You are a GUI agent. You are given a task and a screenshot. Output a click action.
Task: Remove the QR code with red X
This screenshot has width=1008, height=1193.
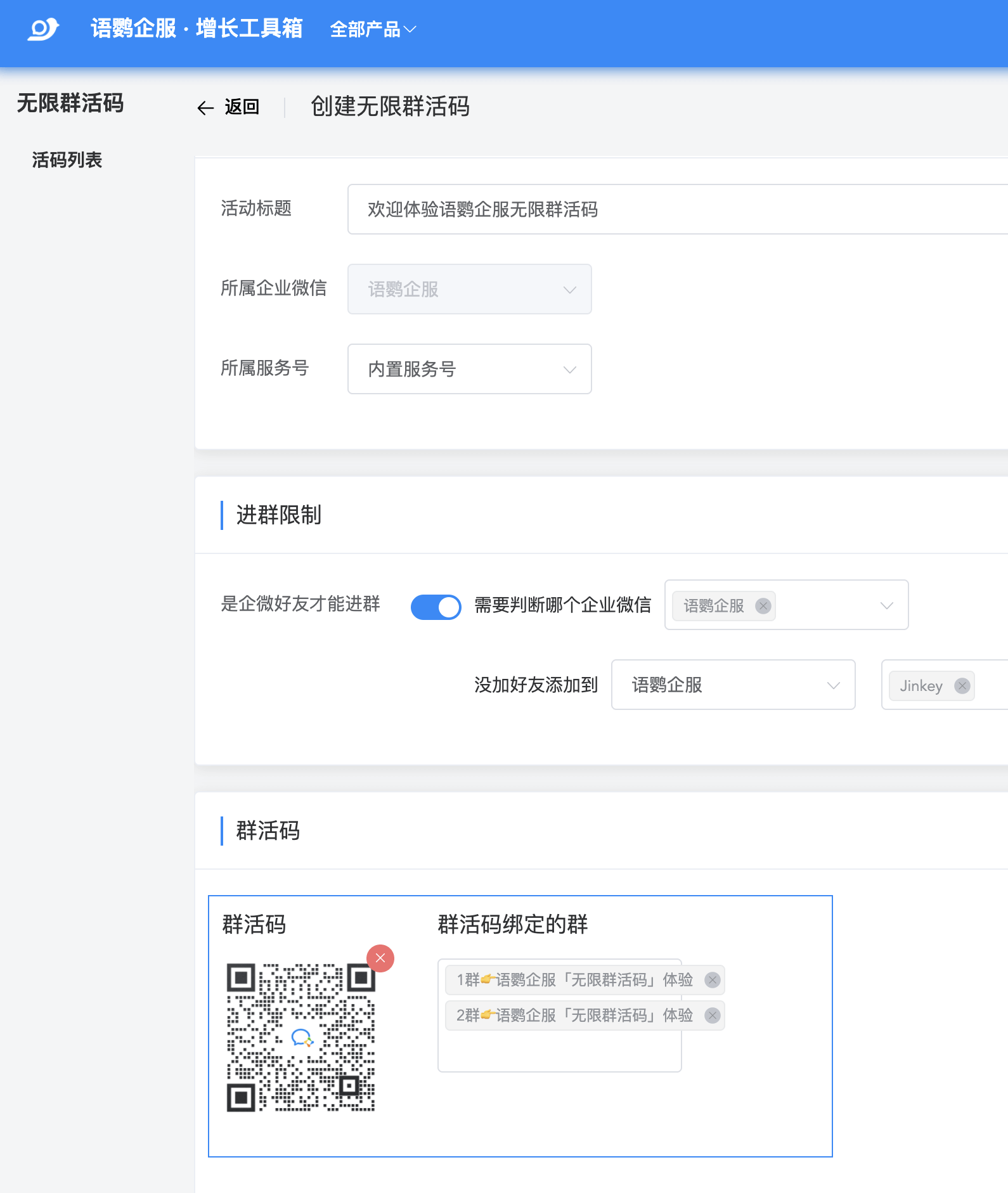[x=380, y=958]
